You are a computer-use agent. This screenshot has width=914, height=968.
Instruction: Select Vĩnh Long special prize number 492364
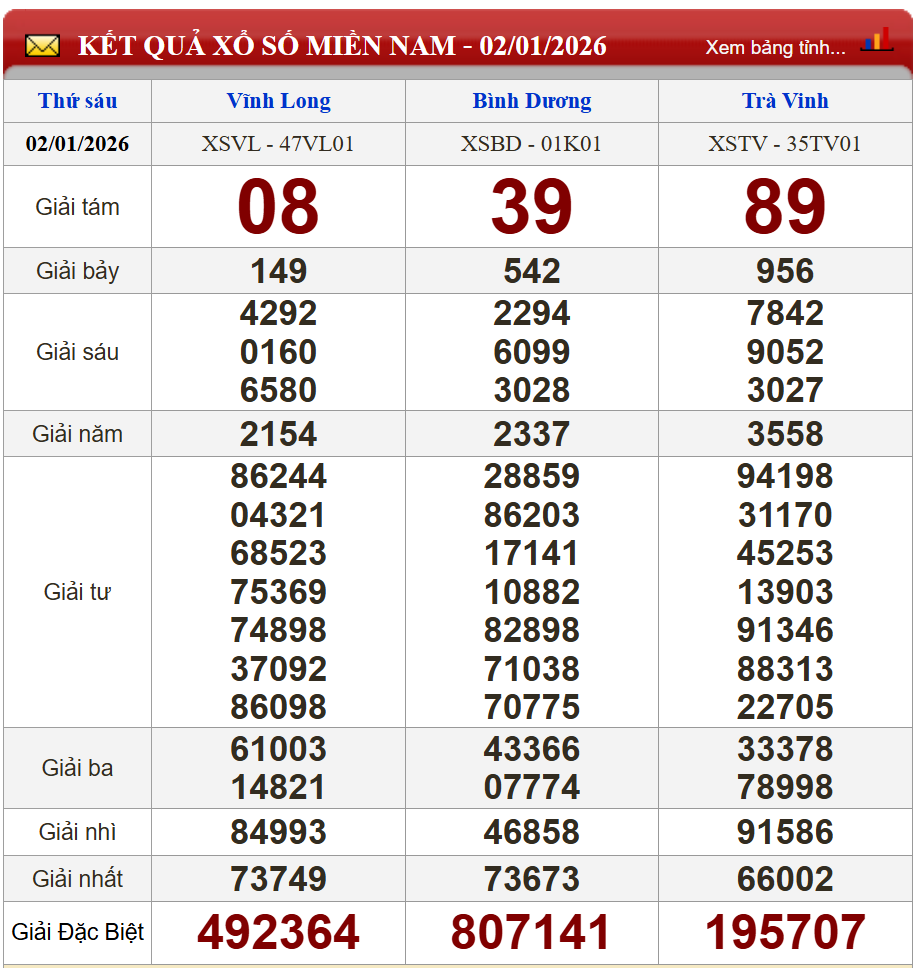(x=278, y=932)
